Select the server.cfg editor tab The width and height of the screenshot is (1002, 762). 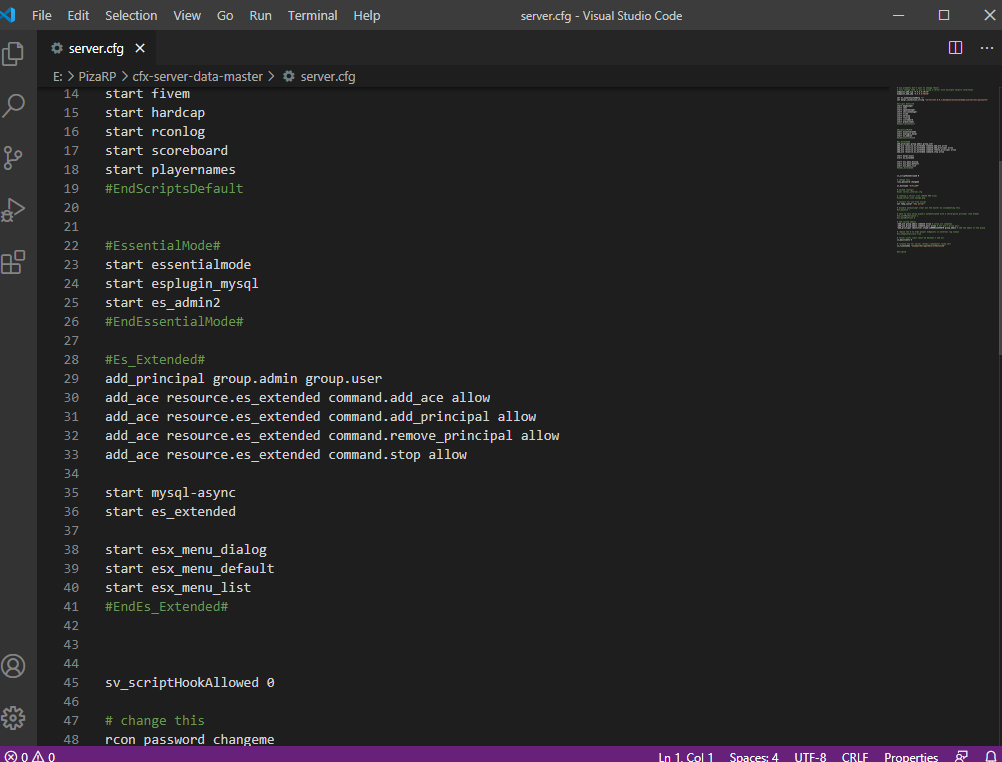[x=96, y=49]
